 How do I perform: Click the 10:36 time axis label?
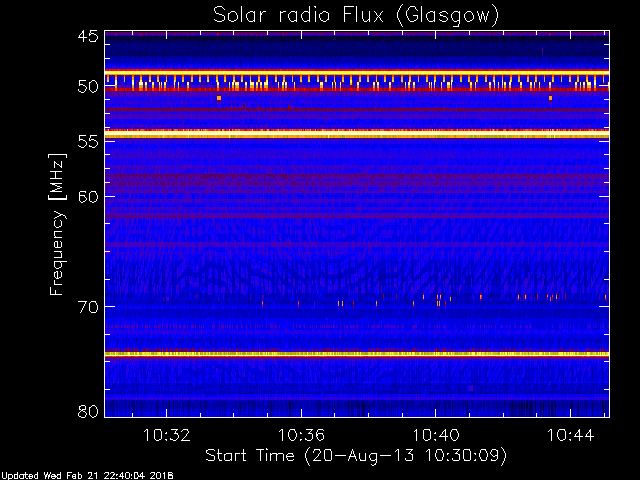(x=301, y=435)
